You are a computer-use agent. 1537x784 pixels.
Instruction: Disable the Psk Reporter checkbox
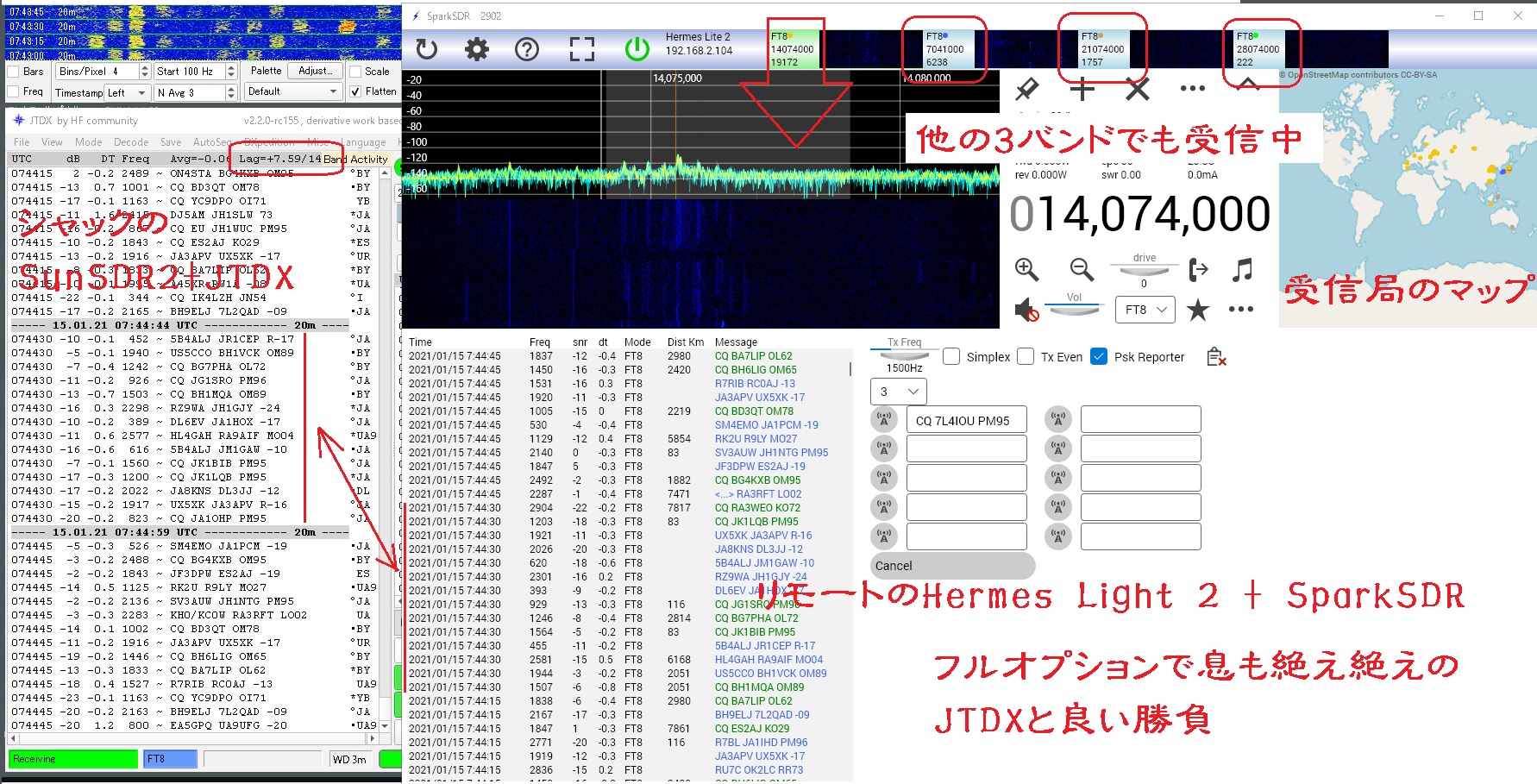[x=1099, y=356]
